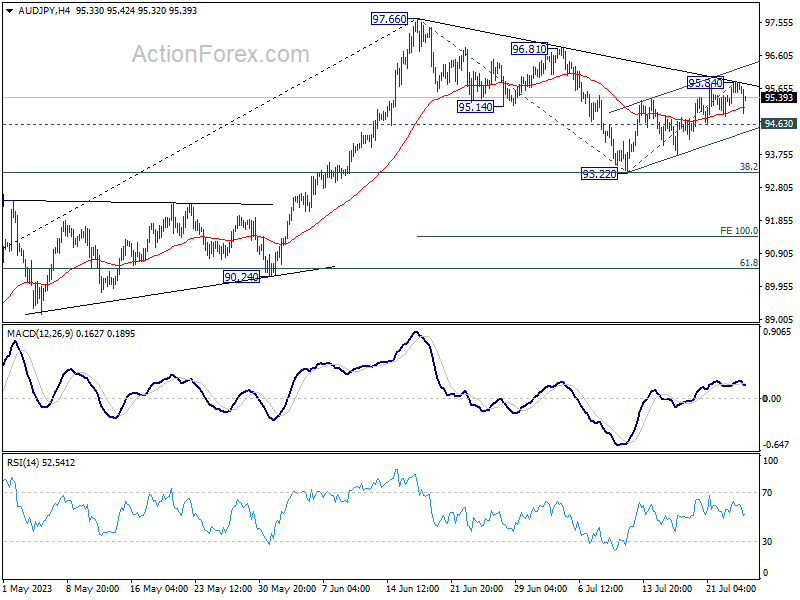This screenshot has width=800, height=600.
Task: Click the 6 Jul 12:00 time label
Action: tap(601, 589)
